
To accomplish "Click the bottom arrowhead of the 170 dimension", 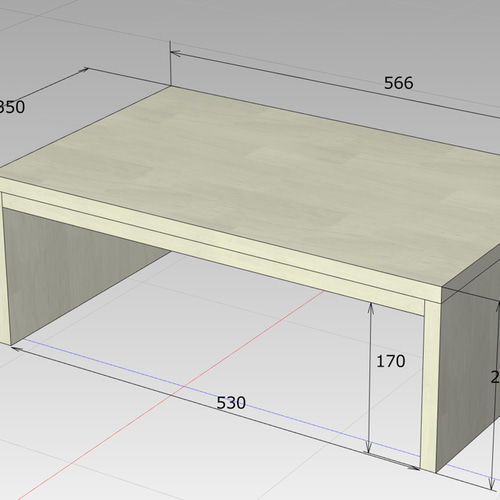I will pos(368,447).
